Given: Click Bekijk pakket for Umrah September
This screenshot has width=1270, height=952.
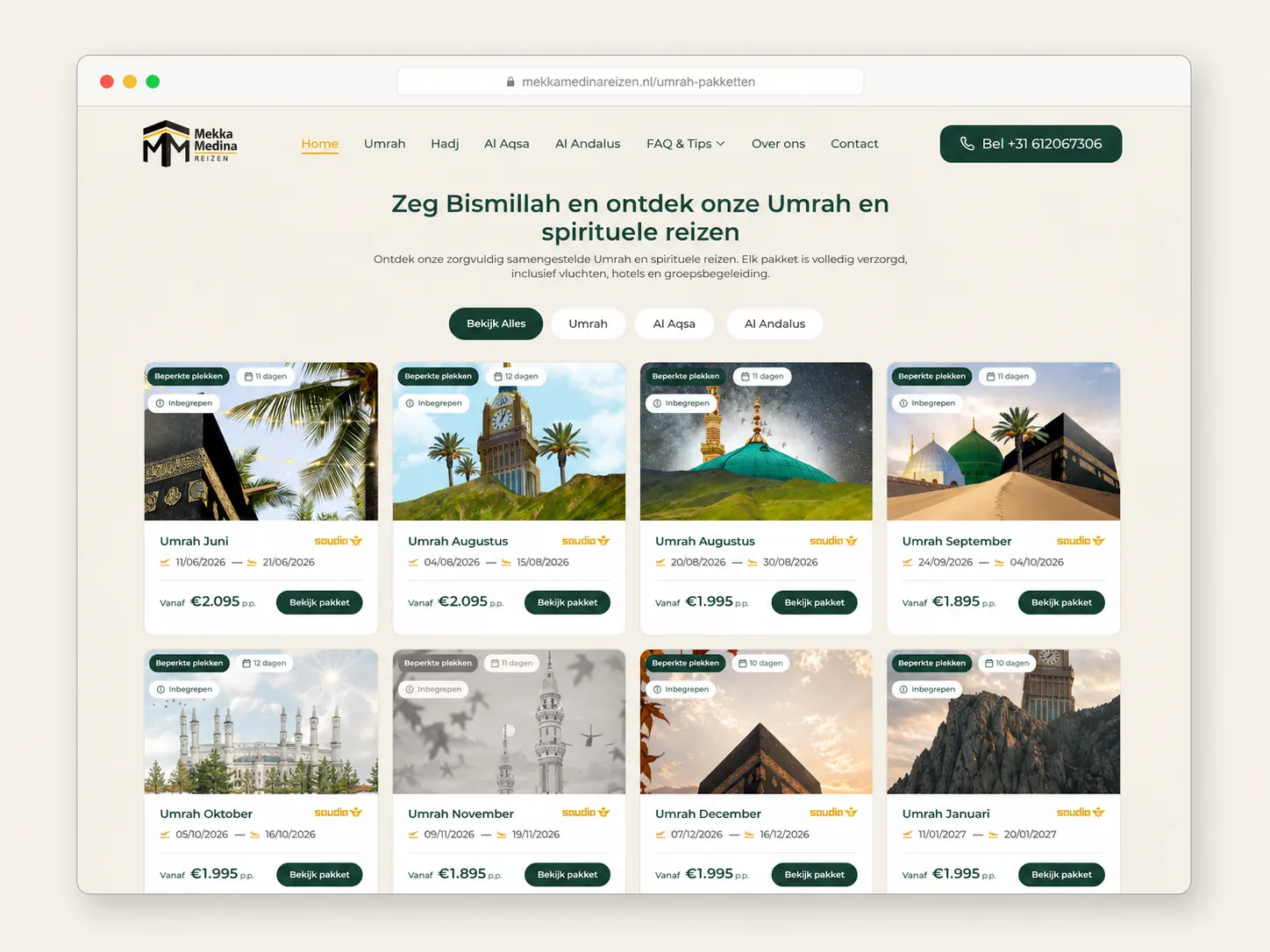Looking at the screenshot, I should coord(1061,602).
